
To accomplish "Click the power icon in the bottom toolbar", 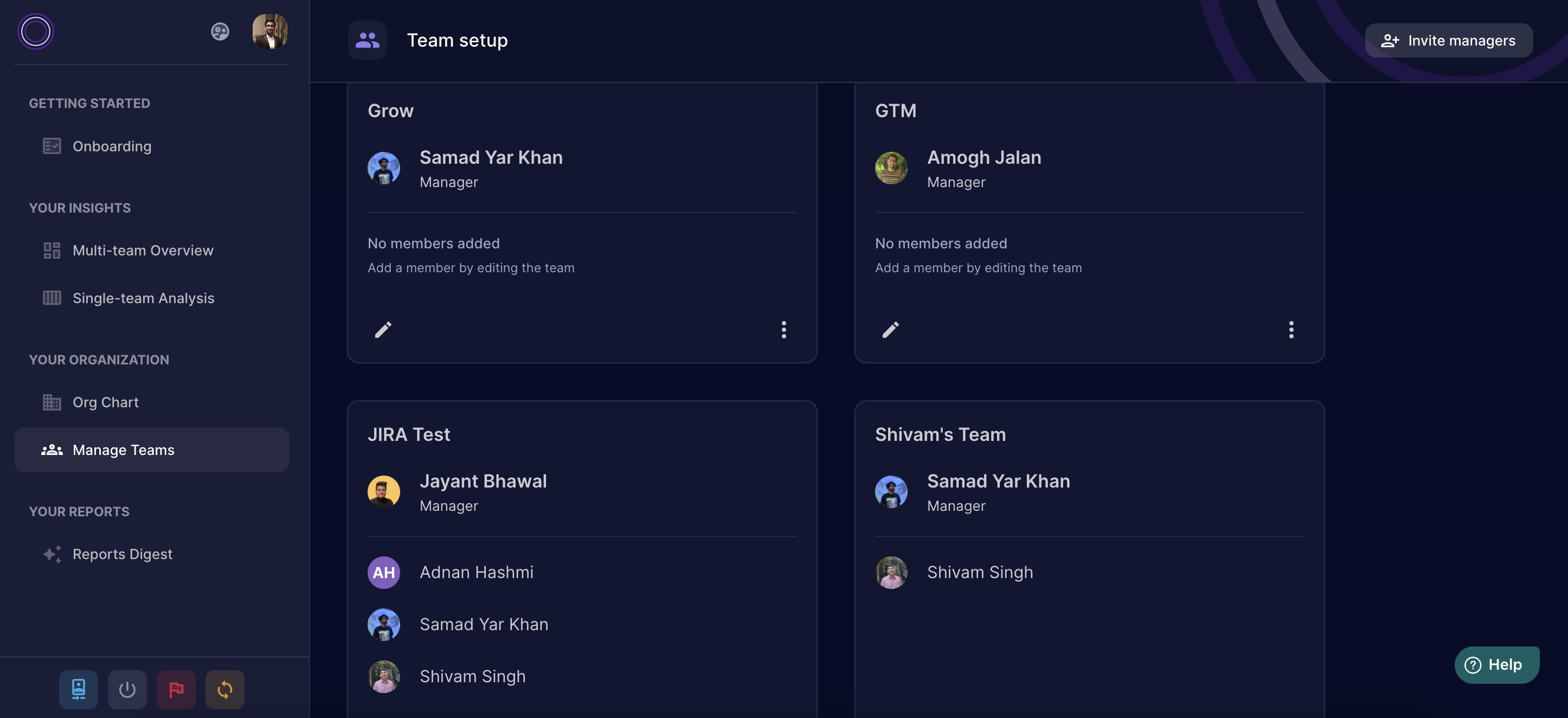I will click(127, 689).
